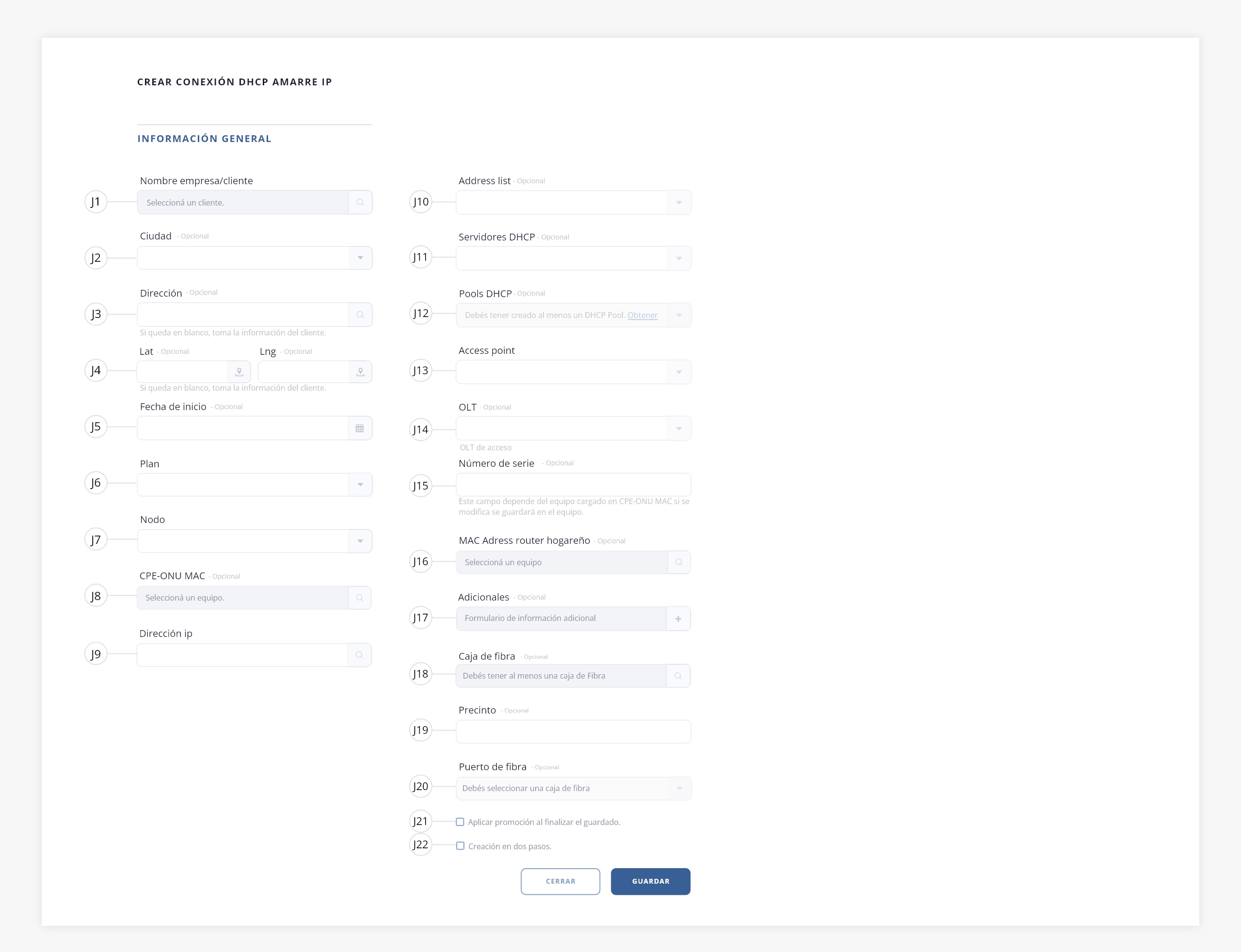Click plus icon in Adicionales field
This screenshot has height=952, width=1241.
[x=678, y=619]
